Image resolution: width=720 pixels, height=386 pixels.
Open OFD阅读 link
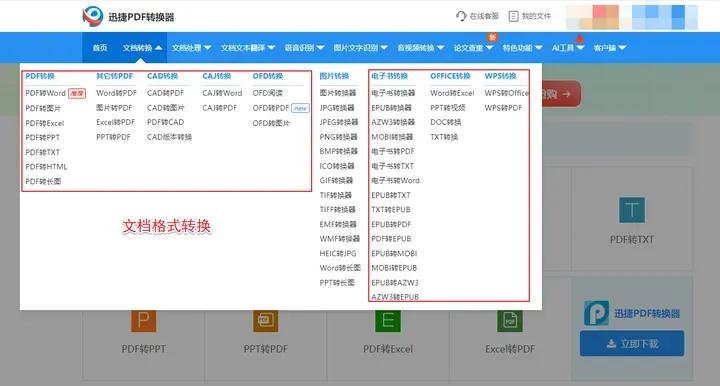pyautogui.click(x=268, y=93)
